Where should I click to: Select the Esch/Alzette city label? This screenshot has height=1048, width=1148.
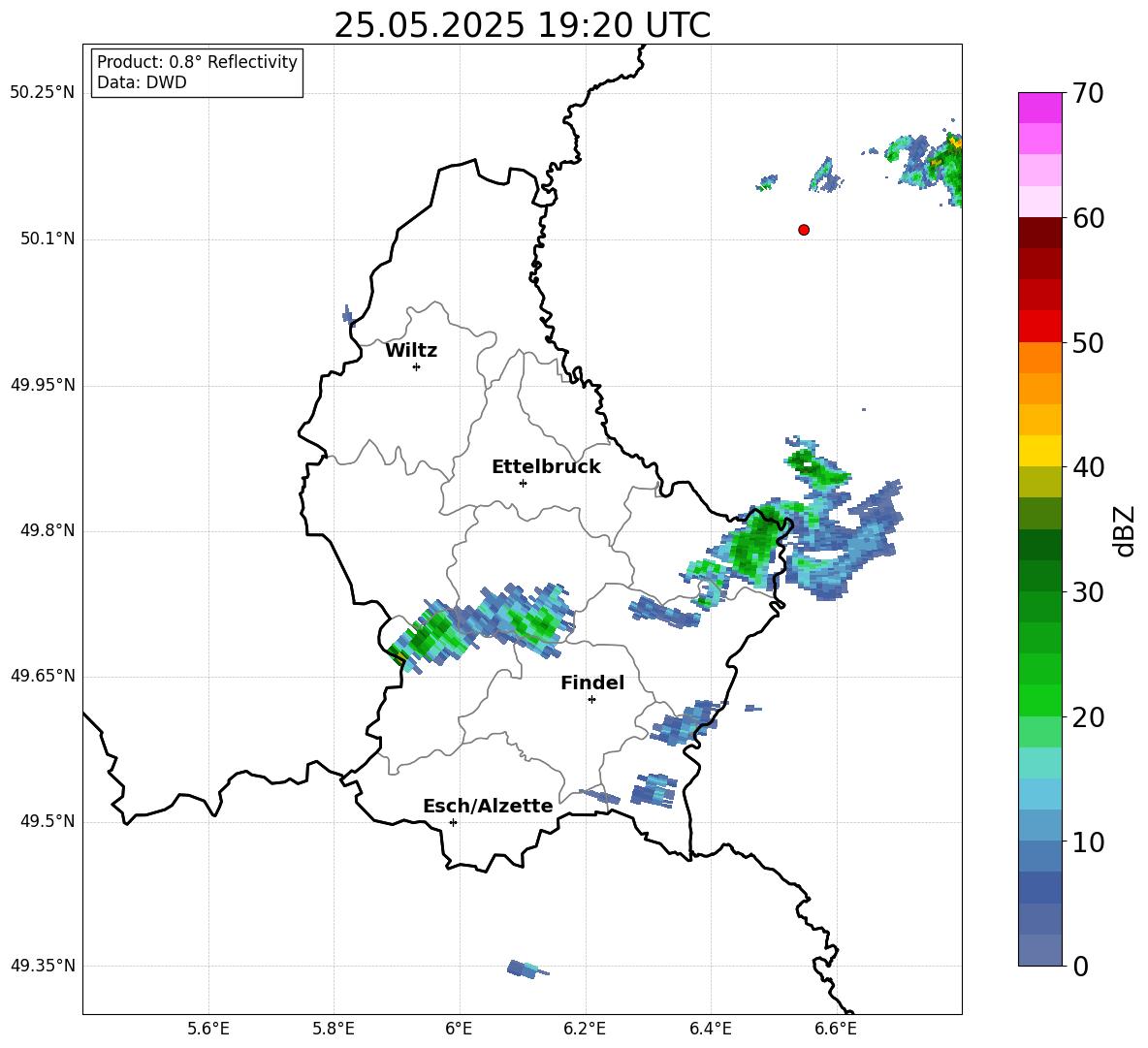click(x=488, y=806)
